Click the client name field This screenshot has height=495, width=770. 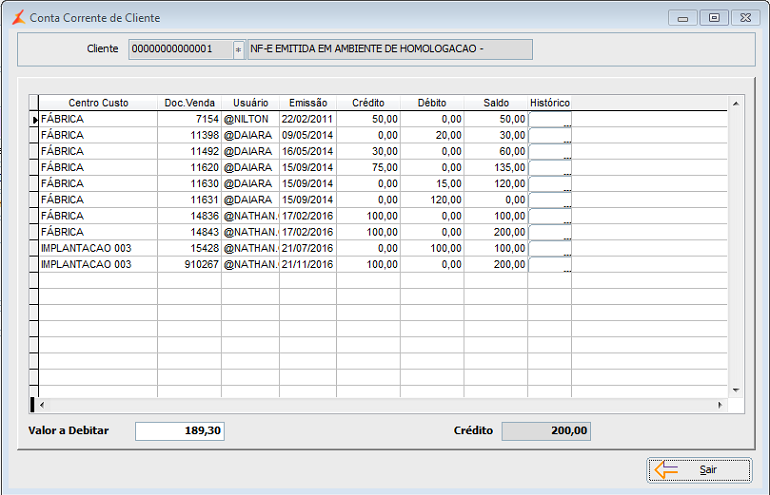pos(390,50)
